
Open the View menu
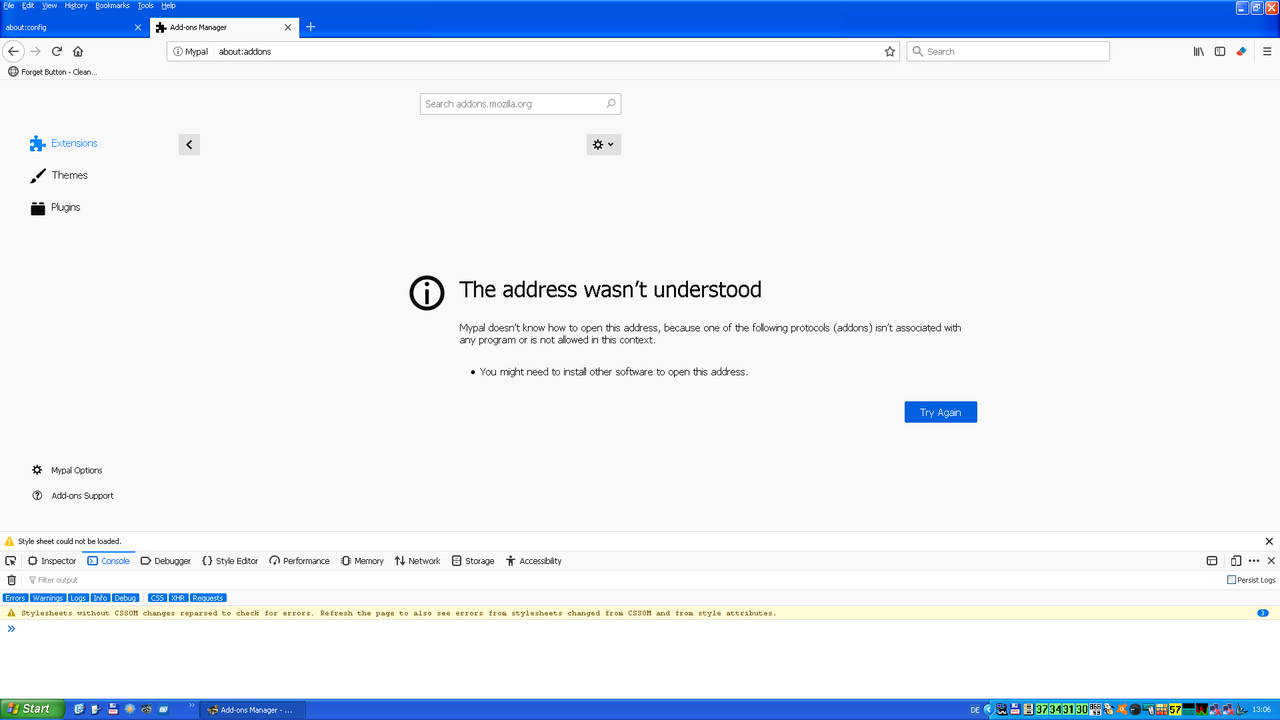49,6
